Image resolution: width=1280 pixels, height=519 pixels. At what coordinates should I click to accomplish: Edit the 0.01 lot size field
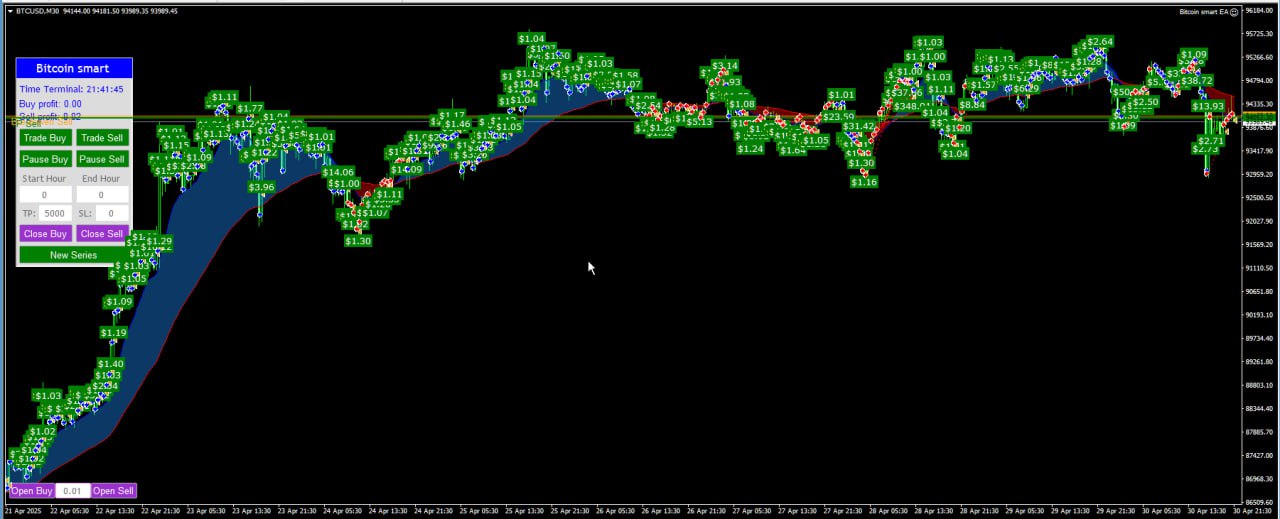click(x=72, y=491)
